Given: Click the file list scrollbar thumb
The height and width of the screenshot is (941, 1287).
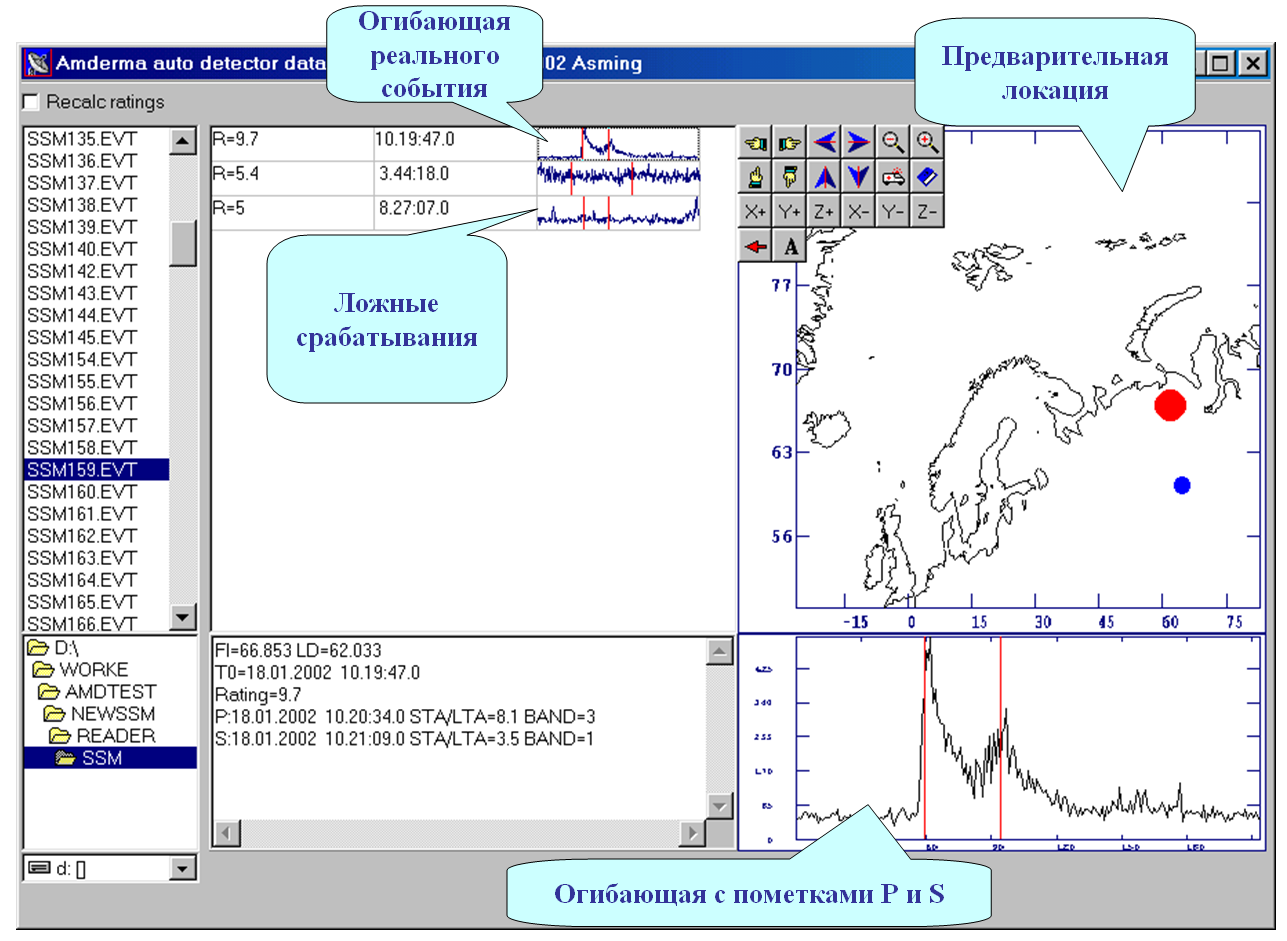Looking at the screenshot, I should click(183, 243).
